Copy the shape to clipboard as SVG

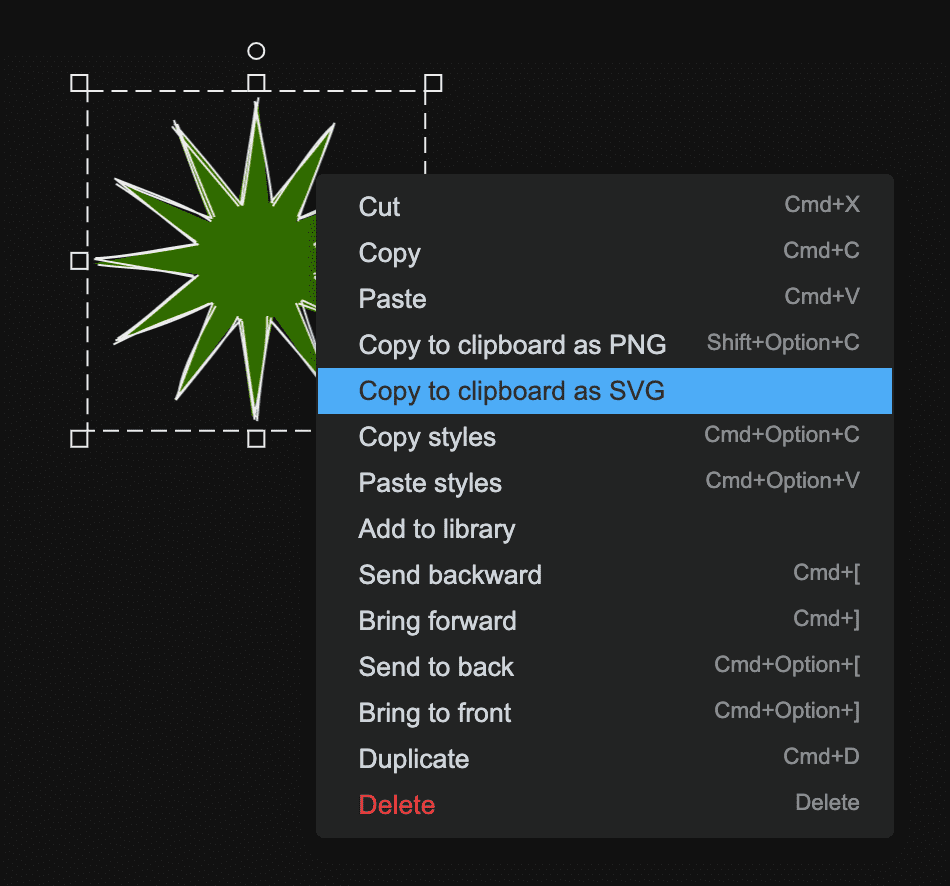pyautogui.click(x=511, y=391)
